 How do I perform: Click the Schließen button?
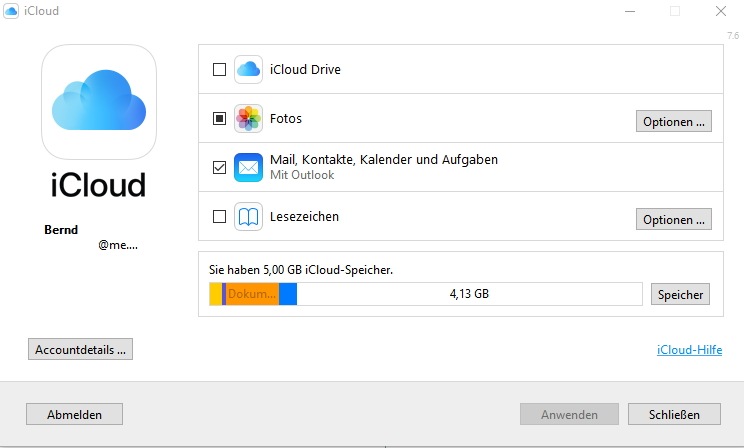click(x=673, y=414)
